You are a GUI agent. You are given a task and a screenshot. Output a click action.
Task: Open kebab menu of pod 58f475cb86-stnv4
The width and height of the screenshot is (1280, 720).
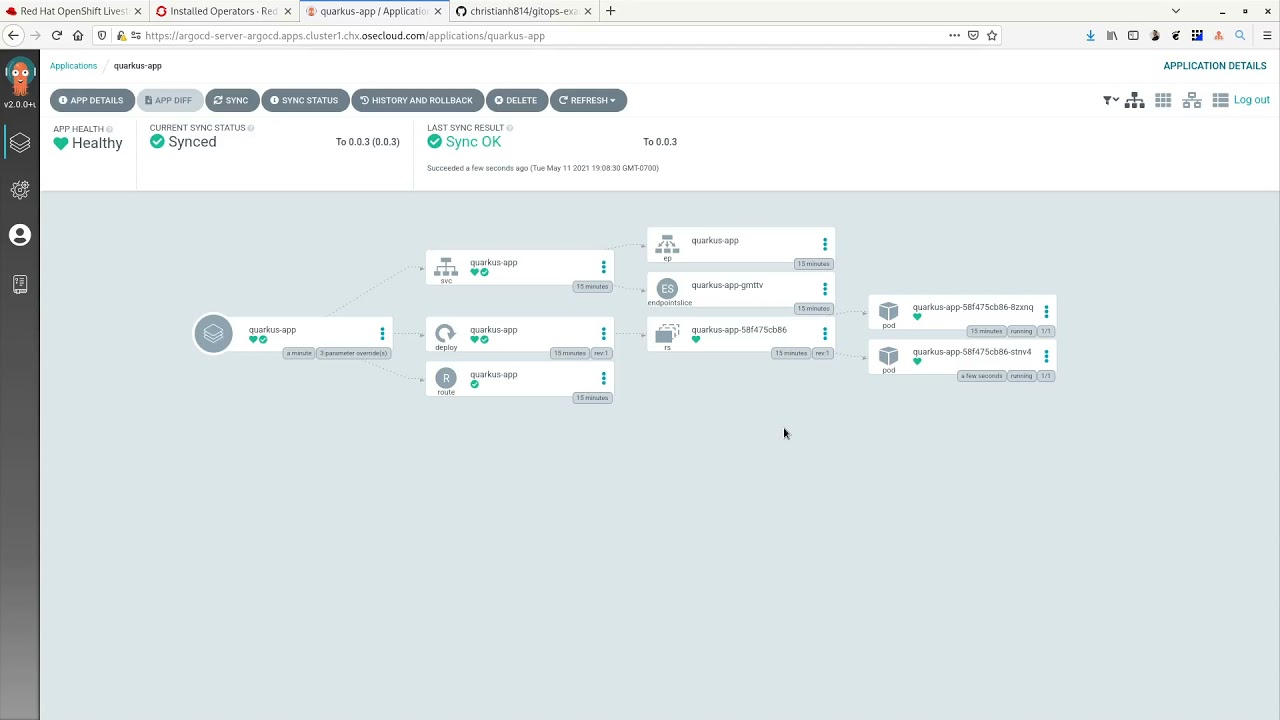tap(1046, 356)
